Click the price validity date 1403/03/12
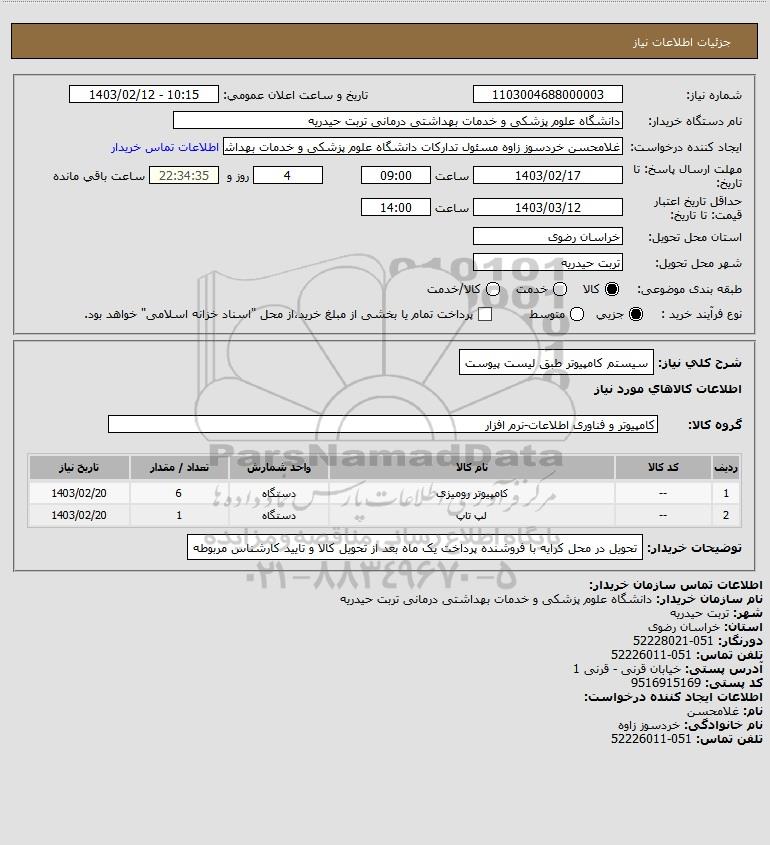Image resolution: width=770 pixels, height=845 pixels. click(x=547, y=207)
